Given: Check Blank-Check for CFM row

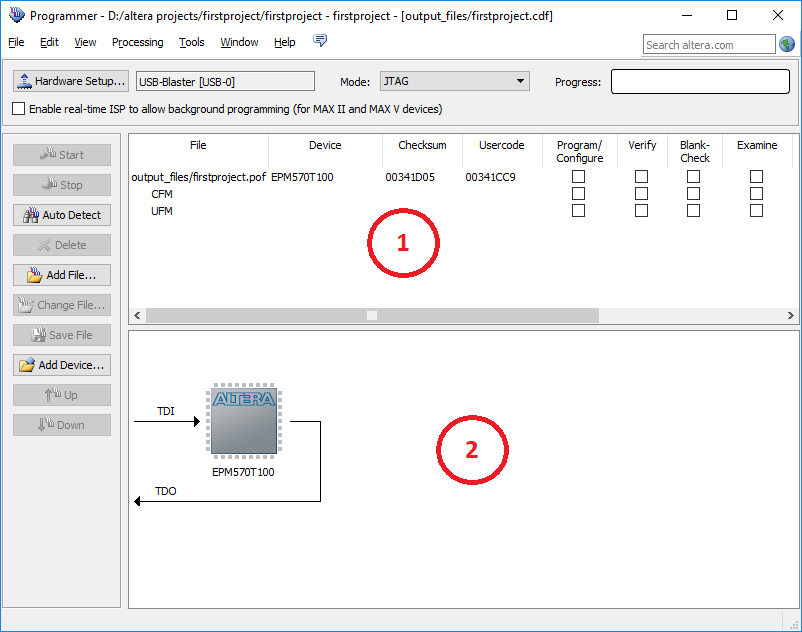Looking at the screenshot, I should pos(694,194).
